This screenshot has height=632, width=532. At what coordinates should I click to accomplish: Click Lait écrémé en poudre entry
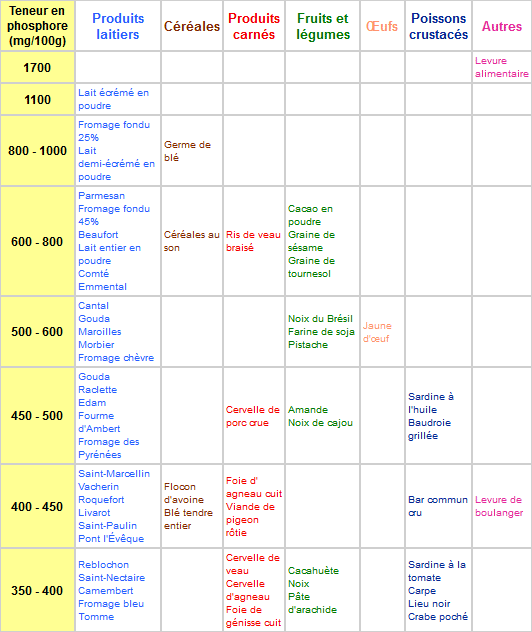click(114, 99)
